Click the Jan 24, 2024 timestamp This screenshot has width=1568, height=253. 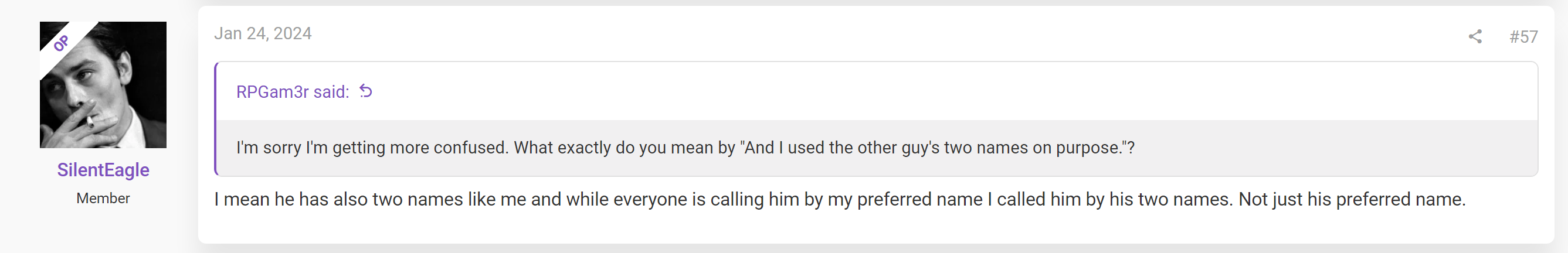263,33
